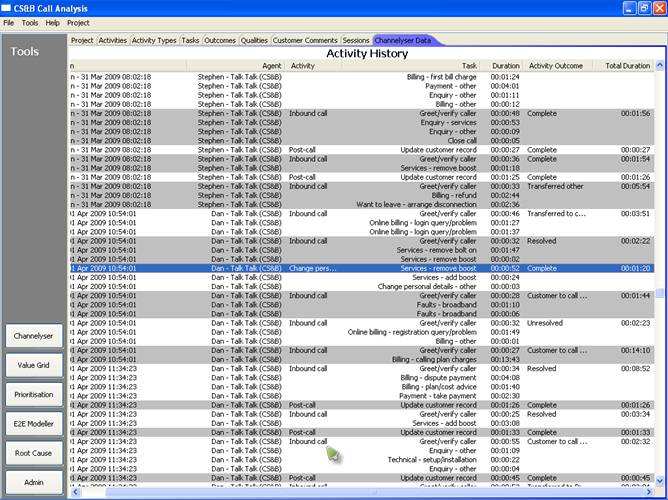The image size is (668, 500).
Task: Open the E2E Modeller tool
Action: tap(33, 424)
